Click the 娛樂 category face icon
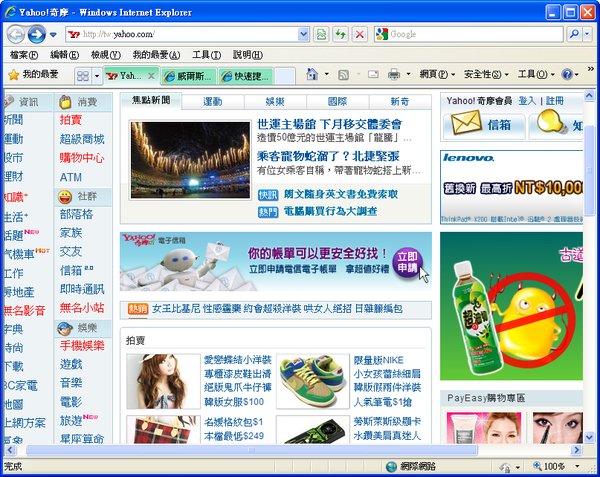 65,328
